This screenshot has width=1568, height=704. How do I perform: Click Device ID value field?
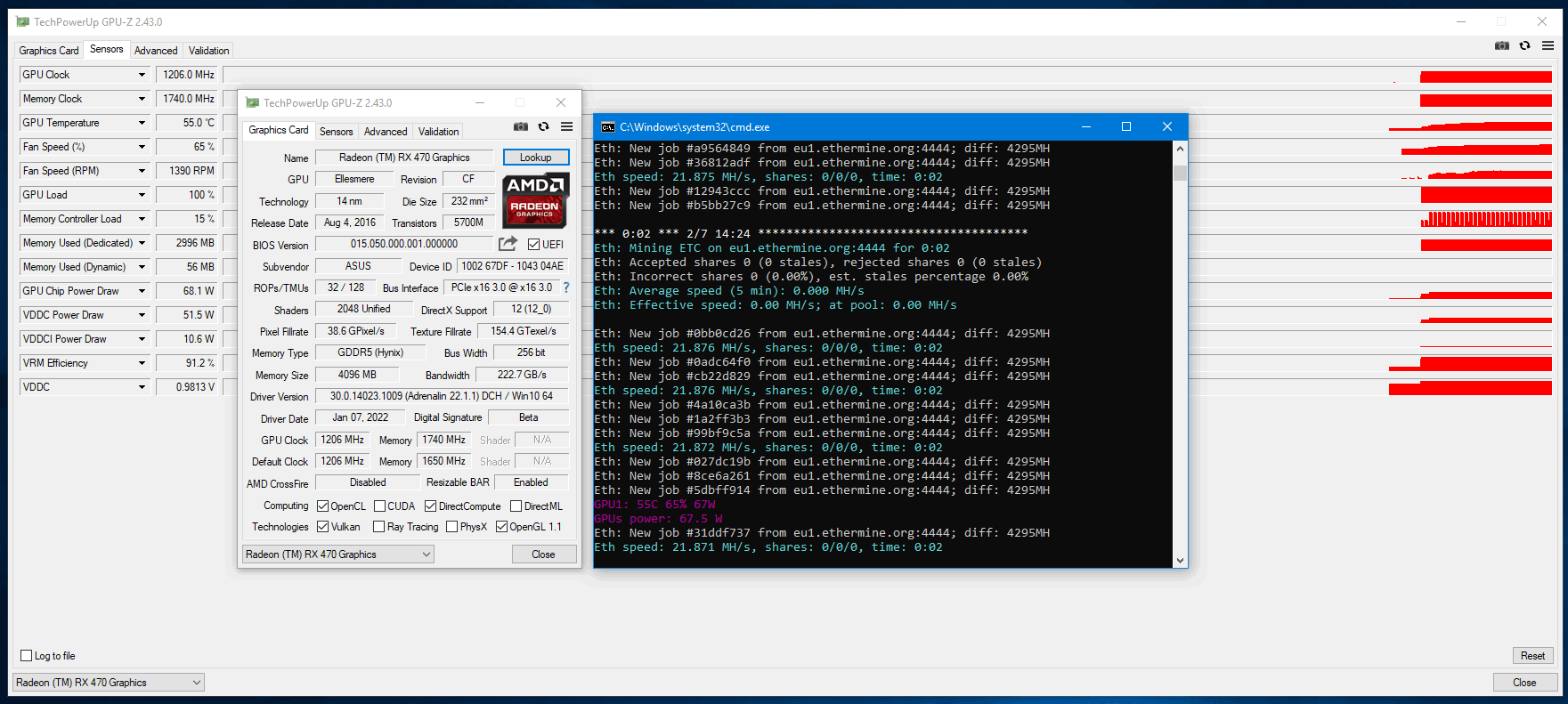pyautogui.click(x=513, y=266)
